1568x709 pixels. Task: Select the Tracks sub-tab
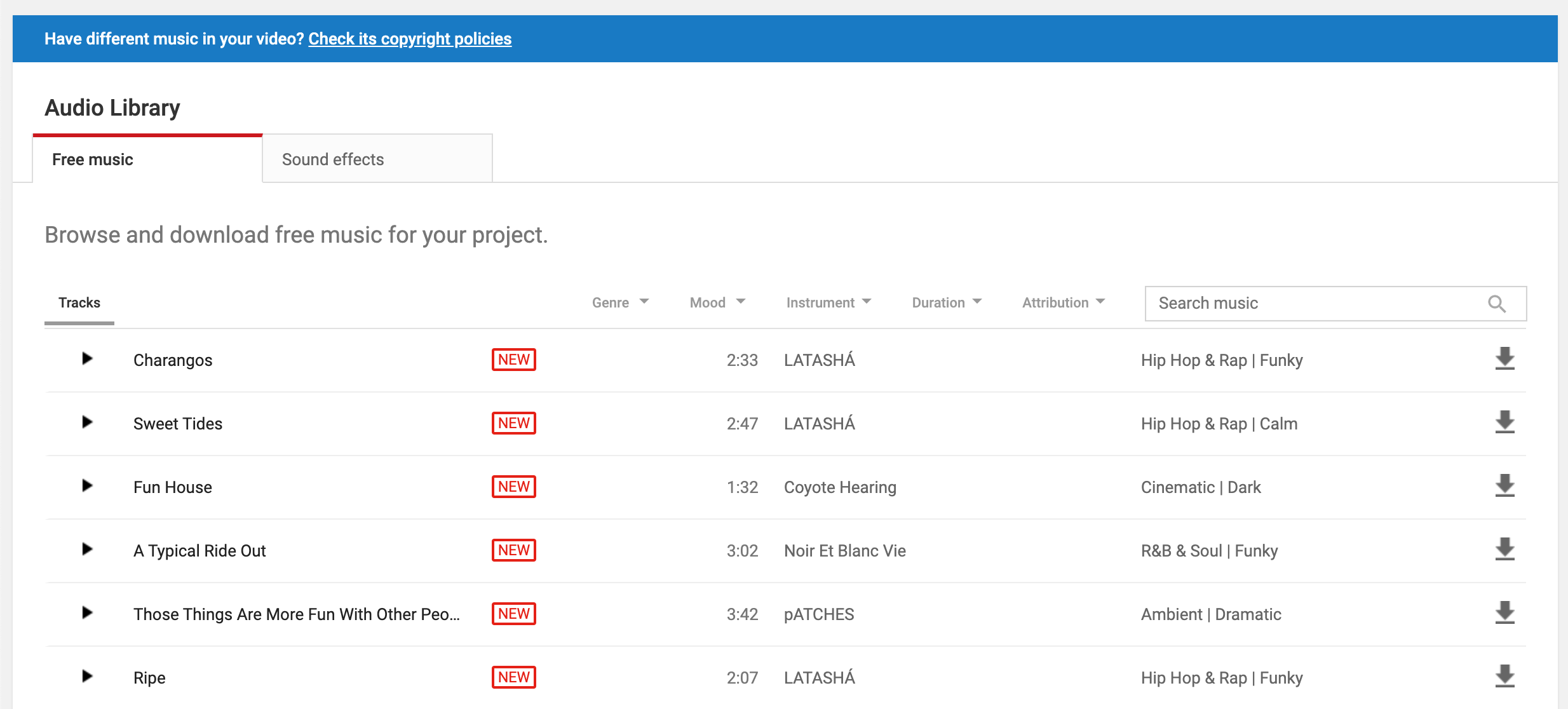coord(79,303)
